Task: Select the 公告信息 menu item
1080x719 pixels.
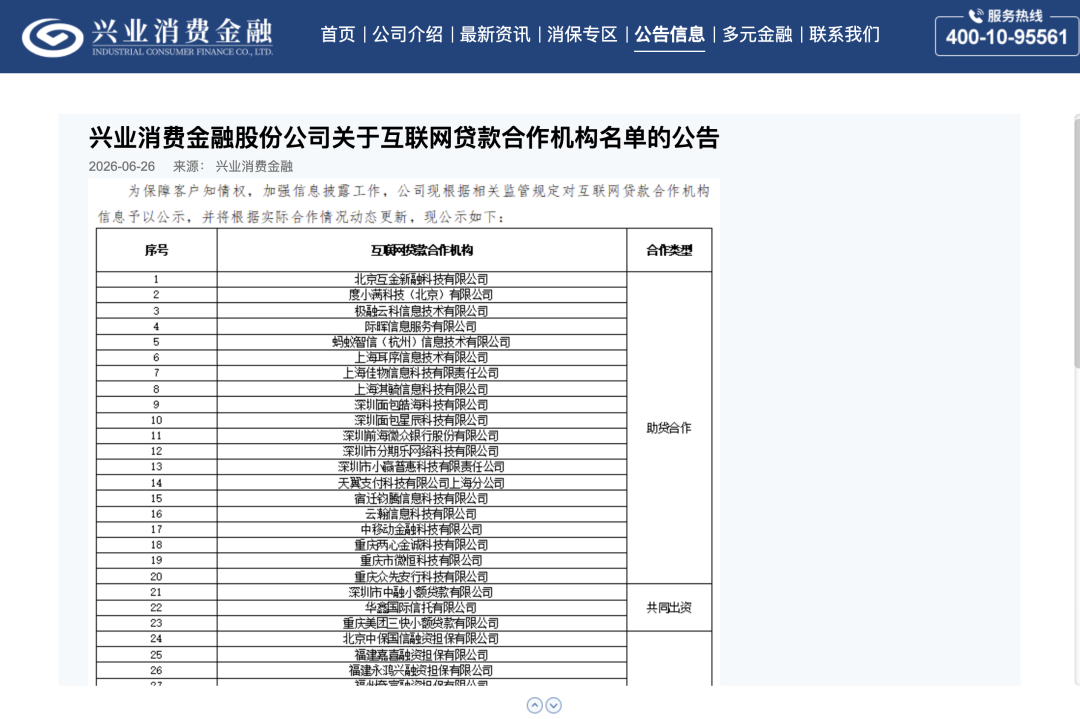Action: coord(669,34)
